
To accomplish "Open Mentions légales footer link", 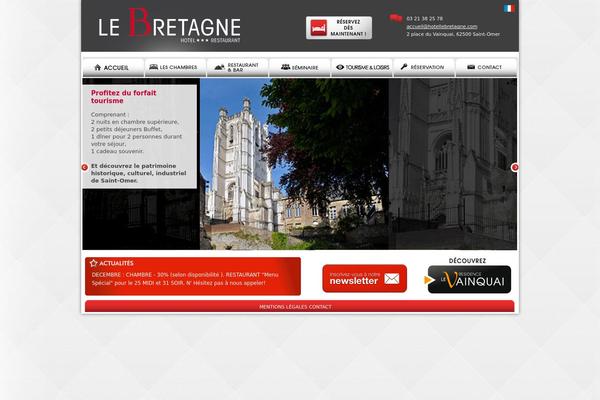I will (283, 307).
